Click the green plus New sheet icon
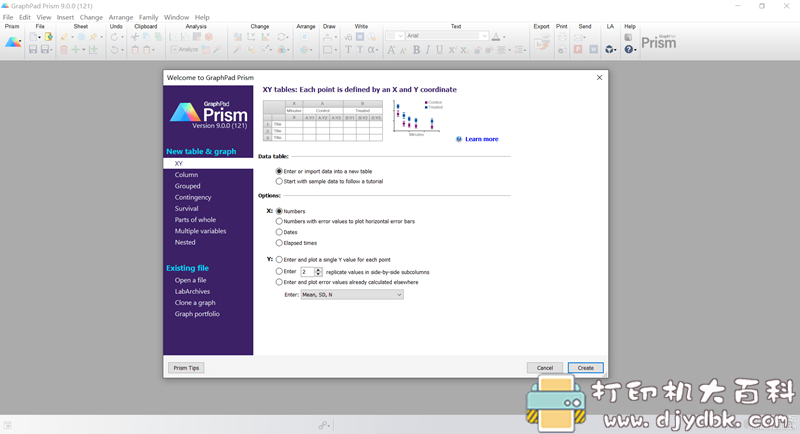Screen dimensions: 800x434 76,49
